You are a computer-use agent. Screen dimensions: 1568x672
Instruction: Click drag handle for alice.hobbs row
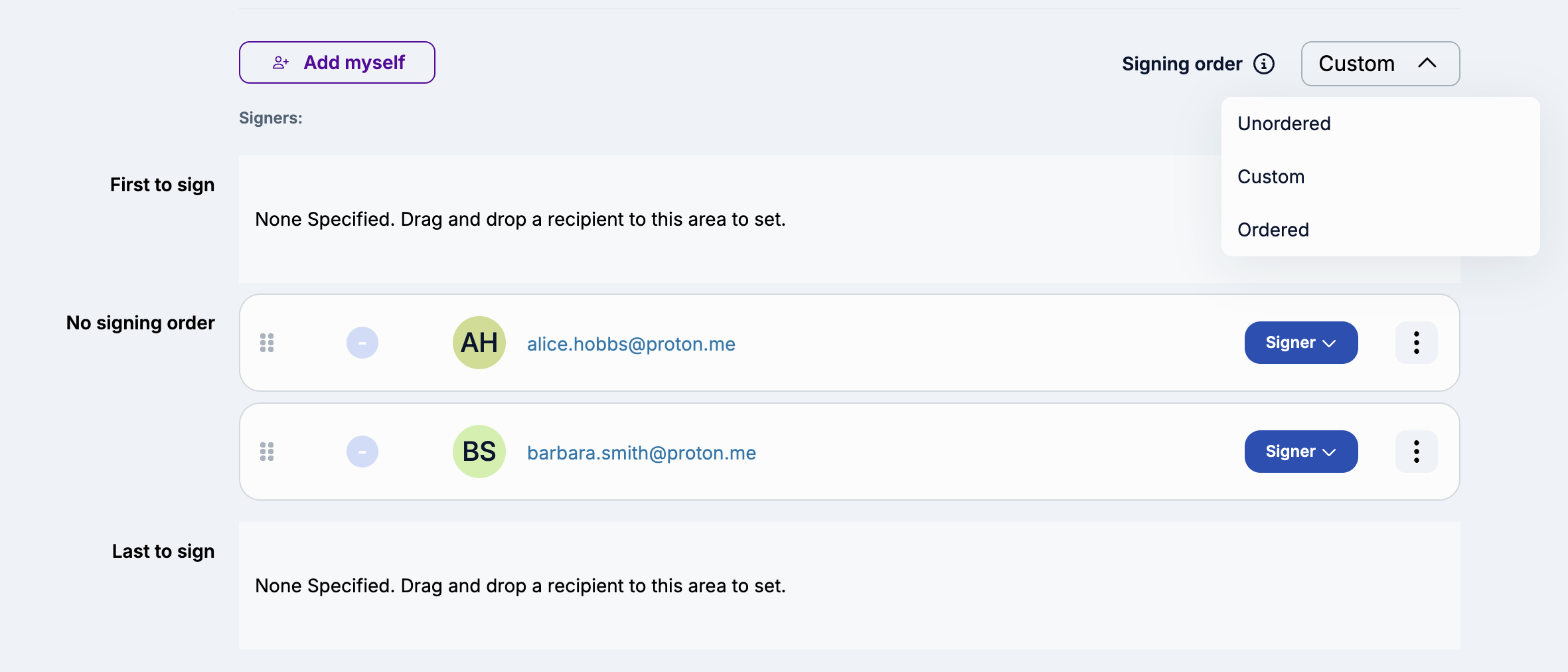click(x=267, y=343)
